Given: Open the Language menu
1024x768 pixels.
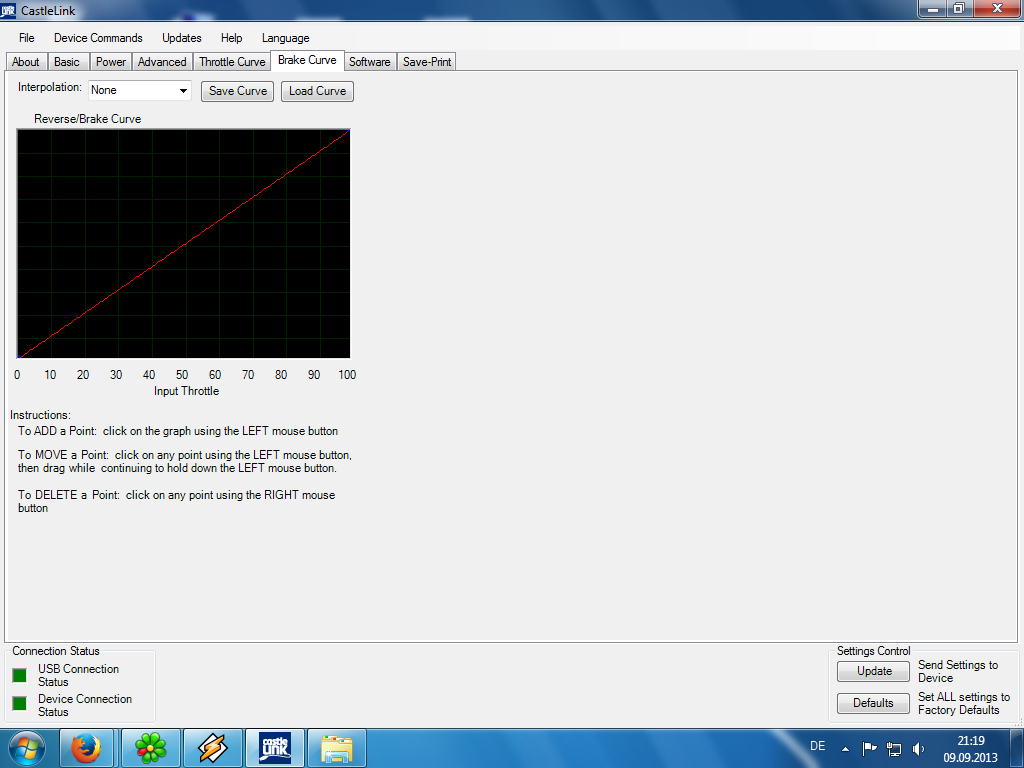Looking at the screenshot, I should coord(285,38).
